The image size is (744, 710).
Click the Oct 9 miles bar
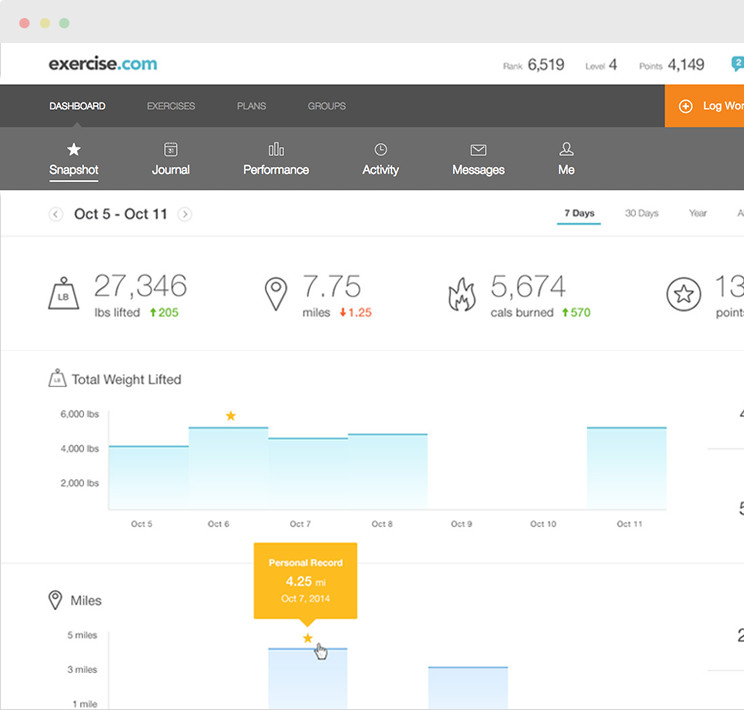pos(468,688)
